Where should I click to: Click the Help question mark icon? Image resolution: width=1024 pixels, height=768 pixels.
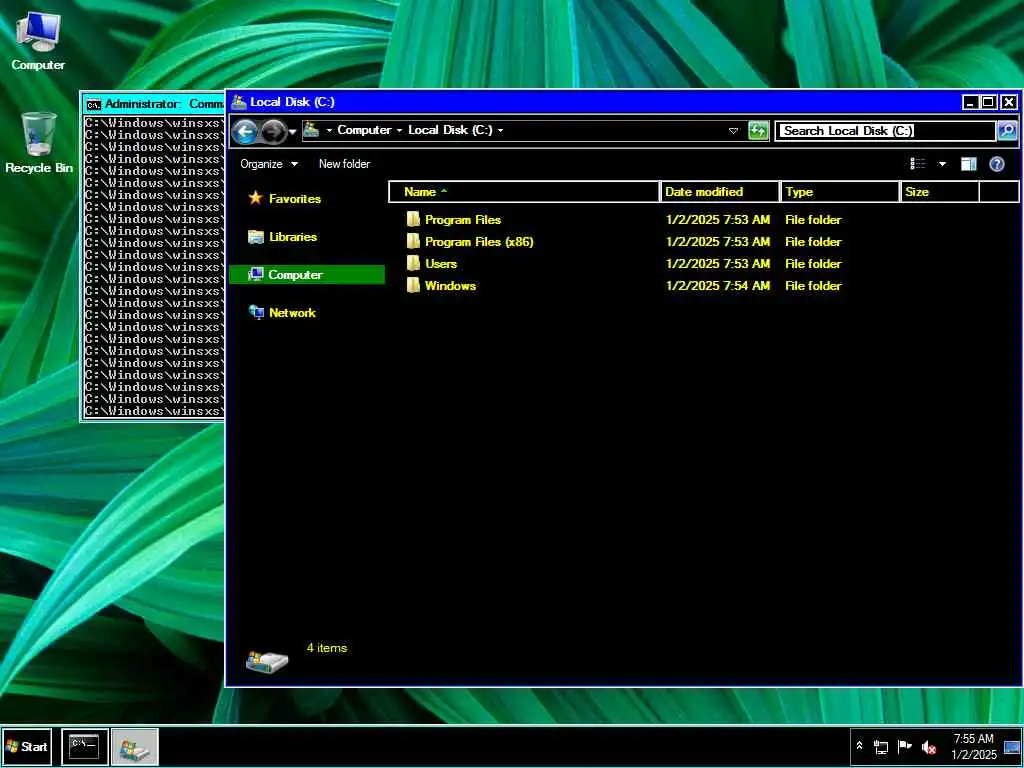click(x=997, y=164)
